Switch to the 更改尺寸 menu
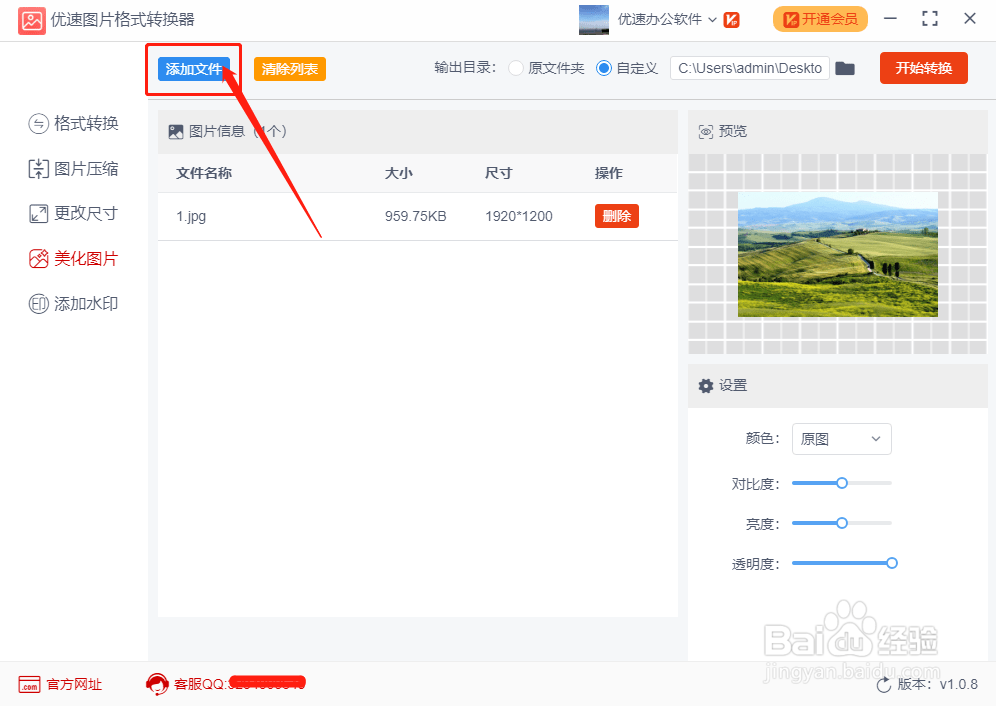This screenshot has width=996, height=706. click(x=74, y=214)
